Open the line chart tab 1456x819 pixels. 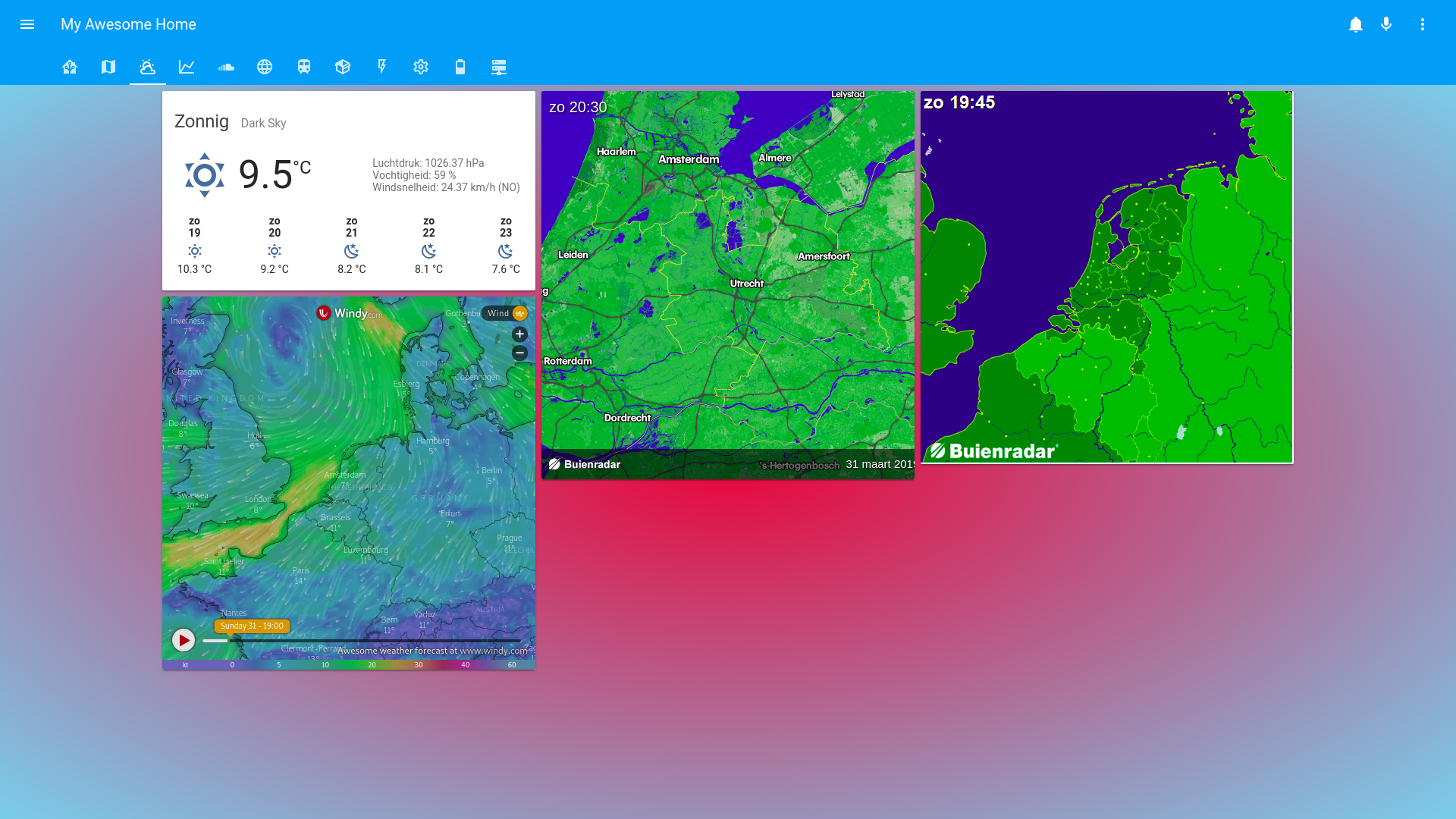tap(187, 67)
